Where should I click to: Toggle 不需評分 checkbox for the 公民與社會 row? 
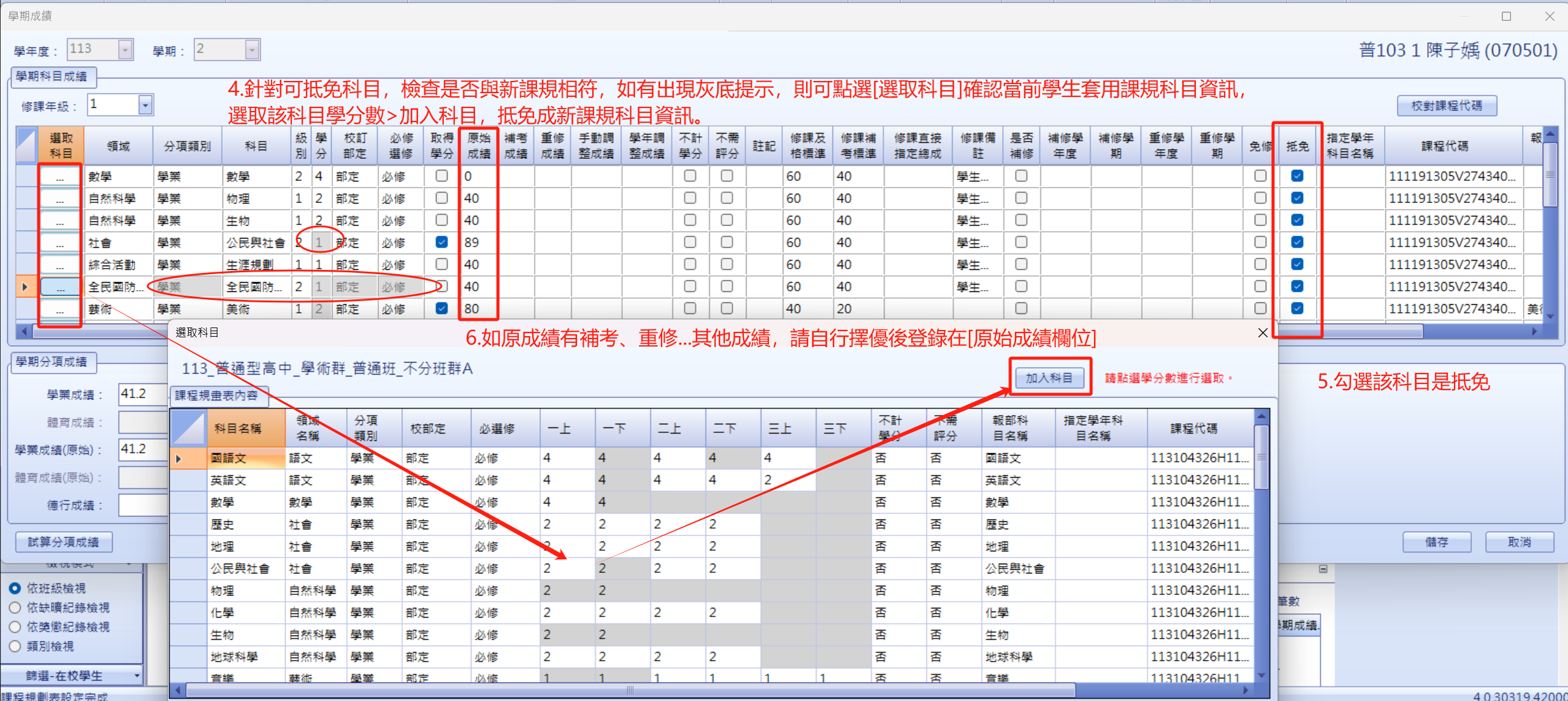(727, 242)
